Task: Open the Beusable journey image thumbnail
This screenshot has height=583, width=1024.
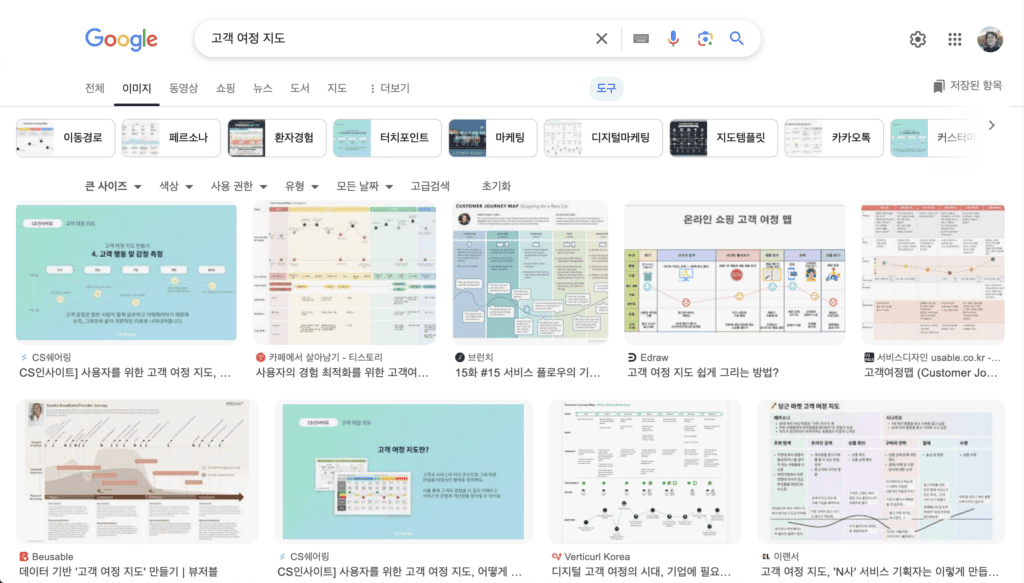Action: (x=136, y=471)
